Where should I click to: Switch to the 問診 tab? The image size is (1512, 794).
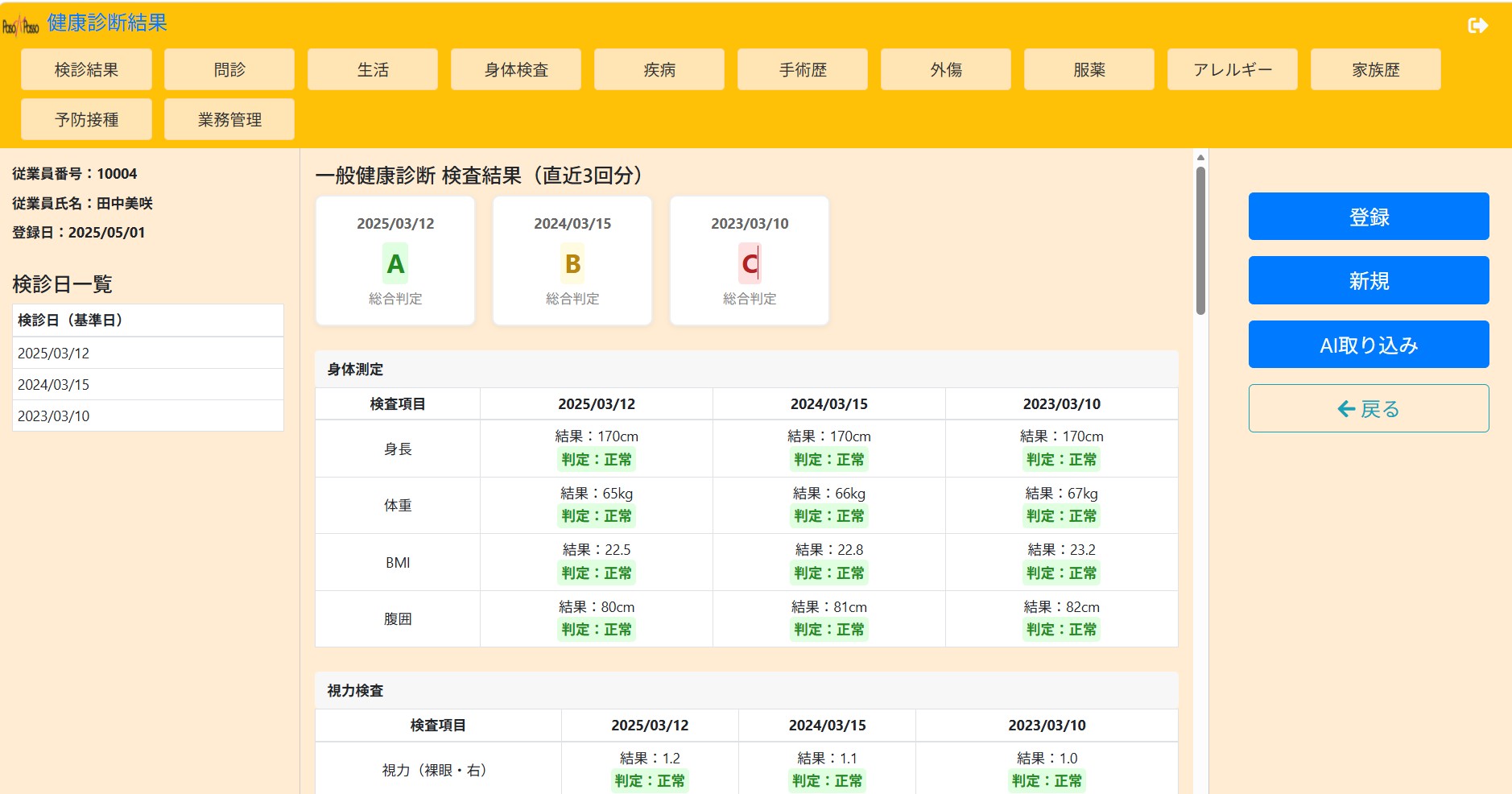[229, 70]
